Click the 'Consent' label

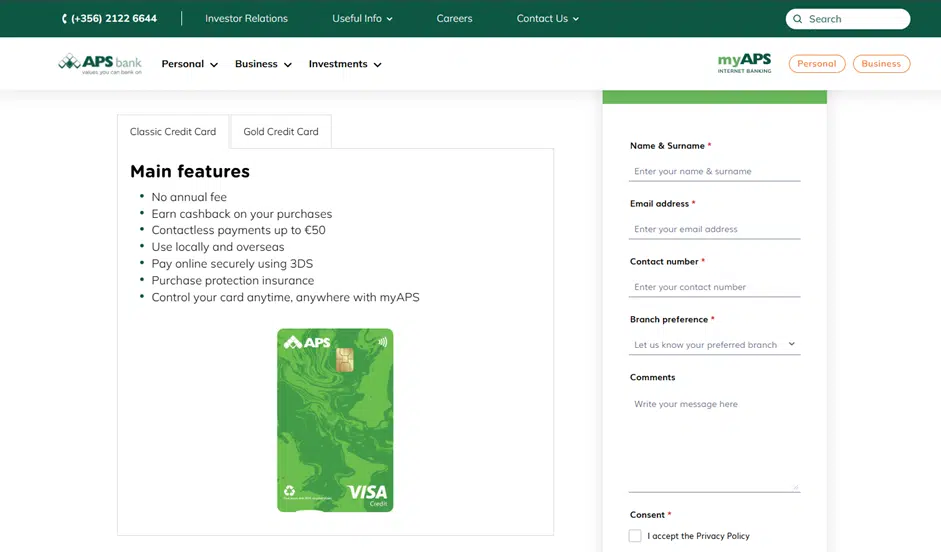[x=647, y=515]
